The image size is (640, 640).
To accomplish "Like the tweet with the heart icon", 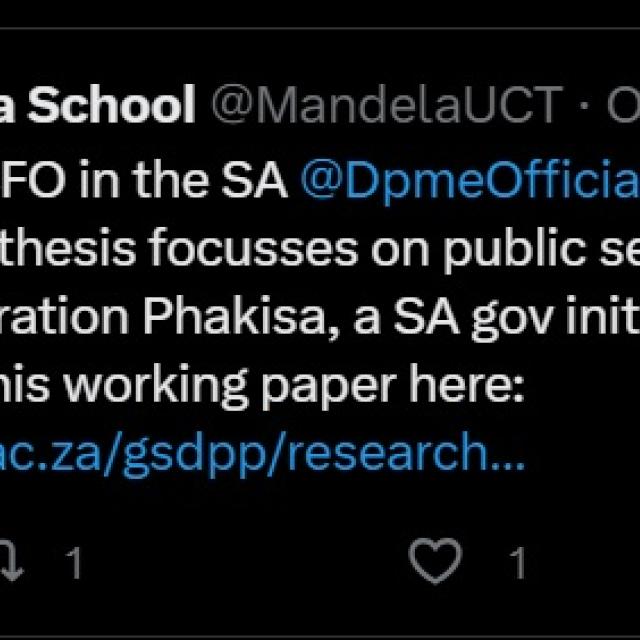I will coord(435,560).
